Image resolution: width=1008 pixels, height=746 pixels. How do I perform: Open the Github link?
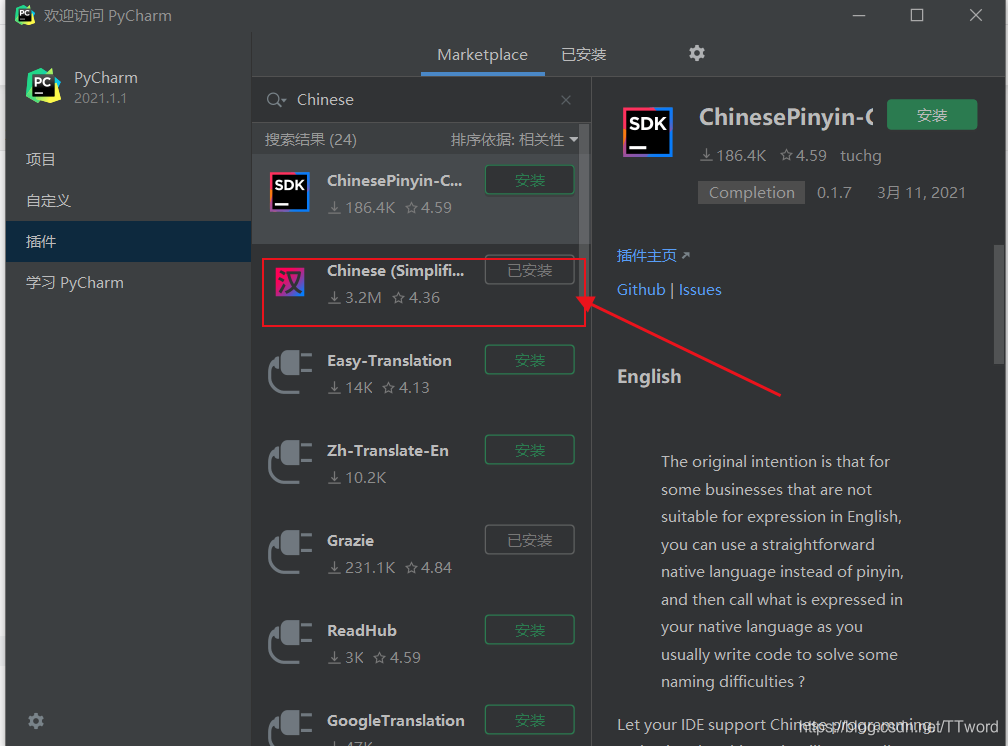[x=641, y=289]
